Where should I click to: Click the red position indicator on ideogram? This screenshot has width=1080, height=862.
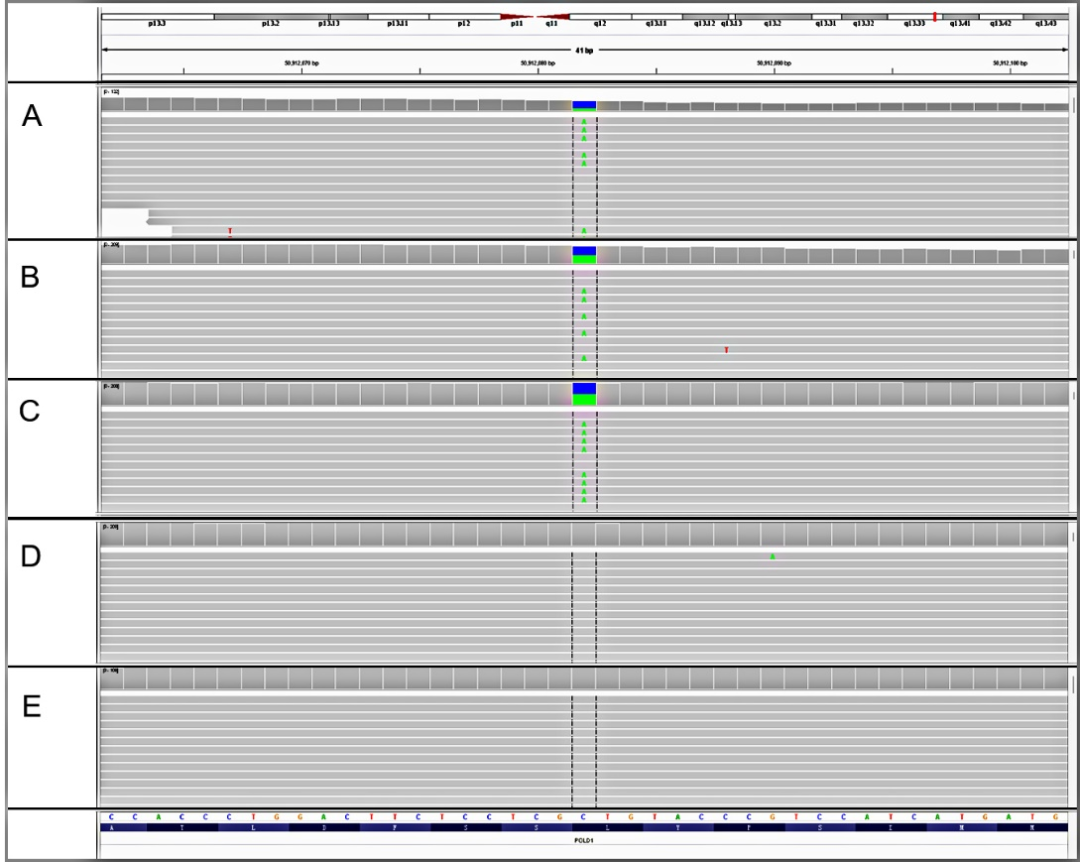point(934,16)
